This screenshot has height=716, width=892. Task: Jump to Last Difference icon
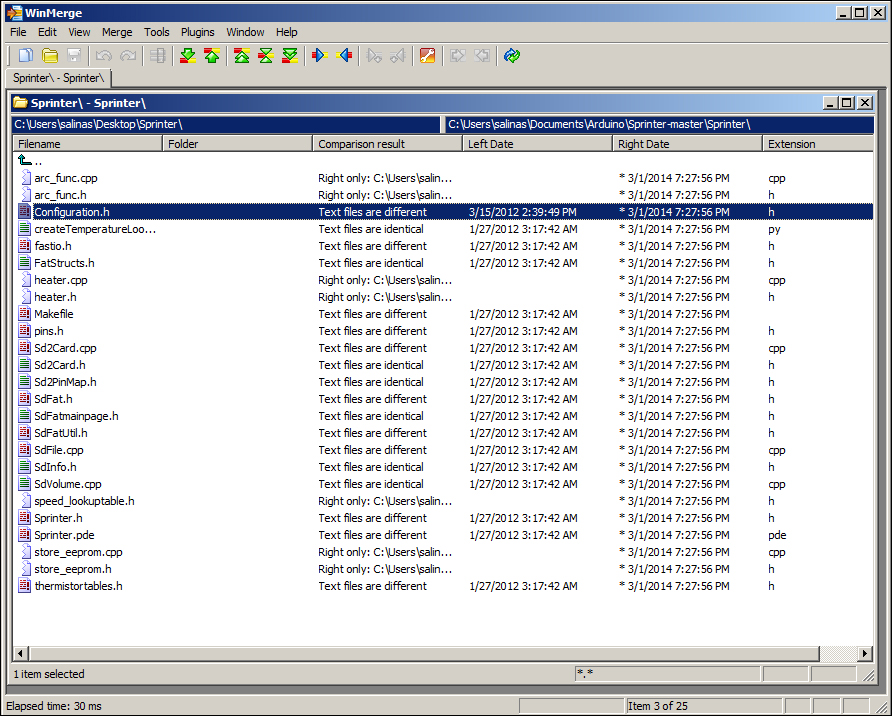290,56
